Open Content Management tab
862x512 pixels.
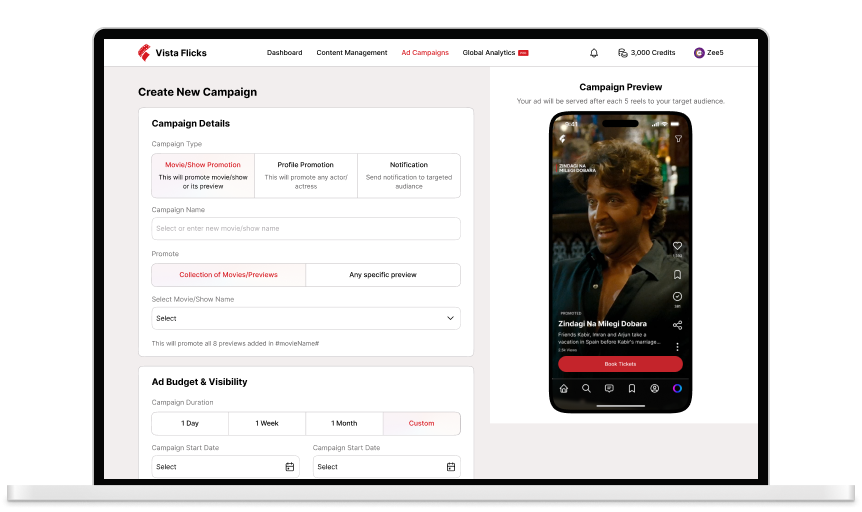click(352, 53)
